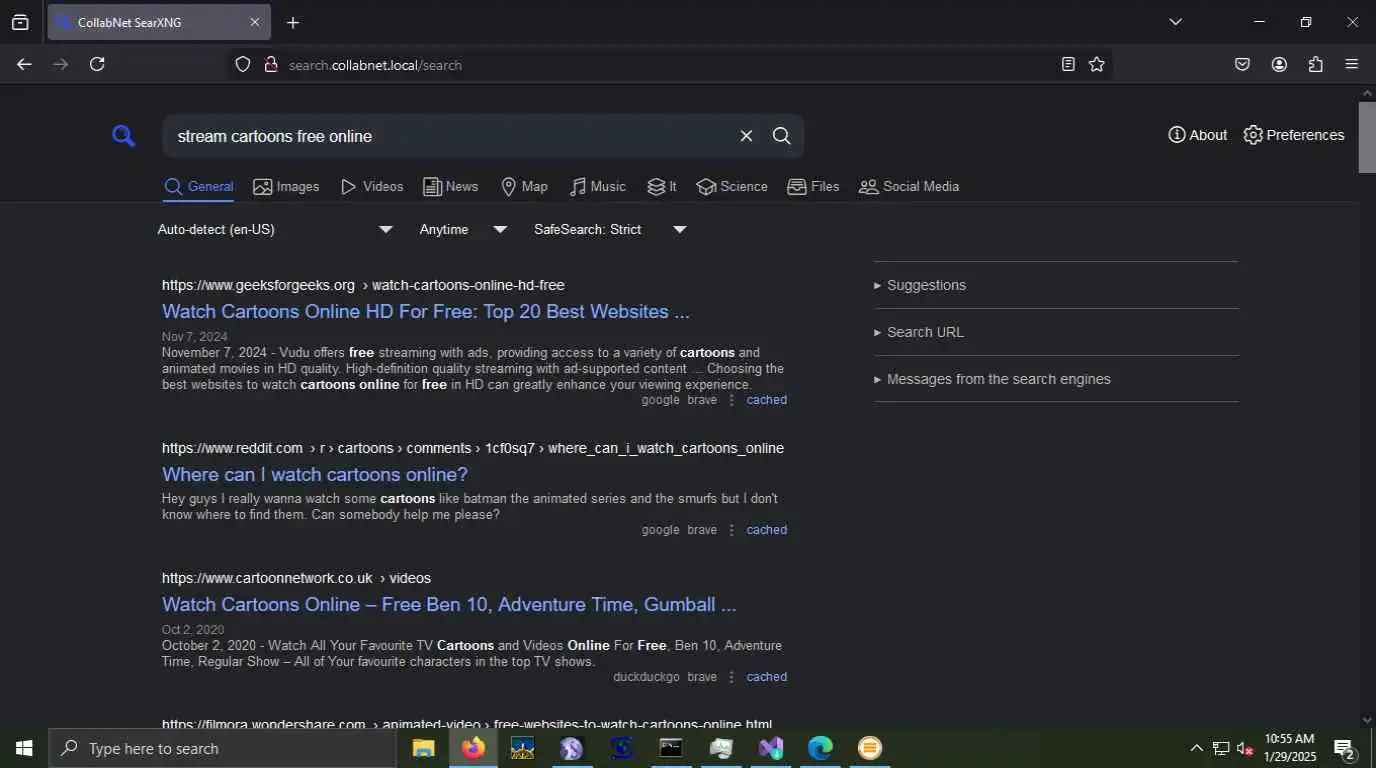This screenshot has height=768, width=1376.
Task: Click the cartoonnetwork.co.uk result URL
Action: [x=296, y=578]
